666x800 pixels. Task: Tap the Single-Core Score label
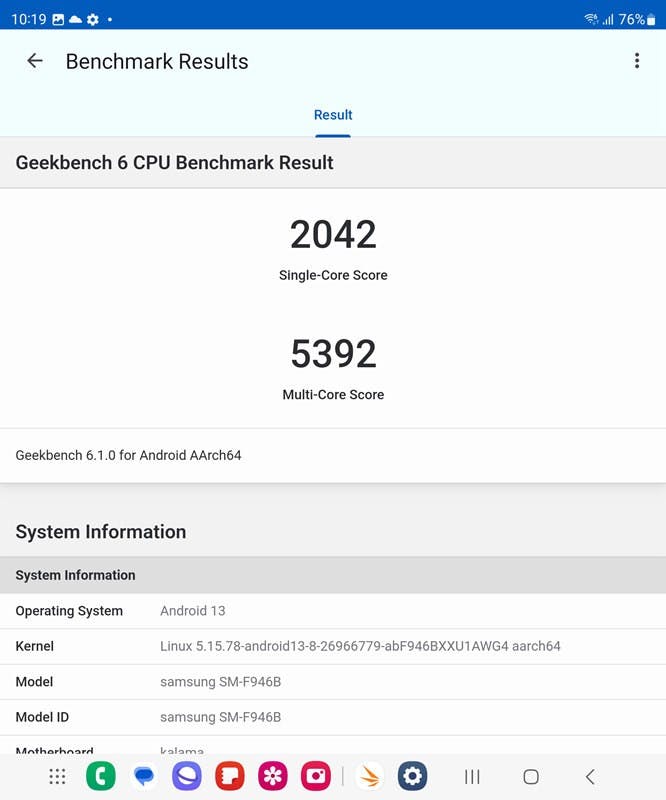click(x=333, y=275)
